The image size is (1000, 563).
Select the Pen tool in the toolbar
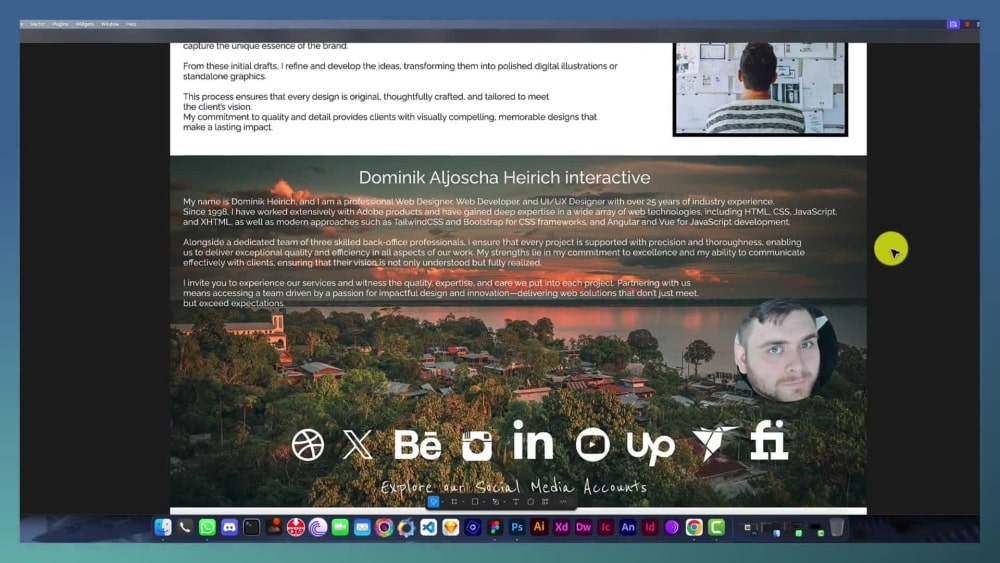click(x=496, y=502)
